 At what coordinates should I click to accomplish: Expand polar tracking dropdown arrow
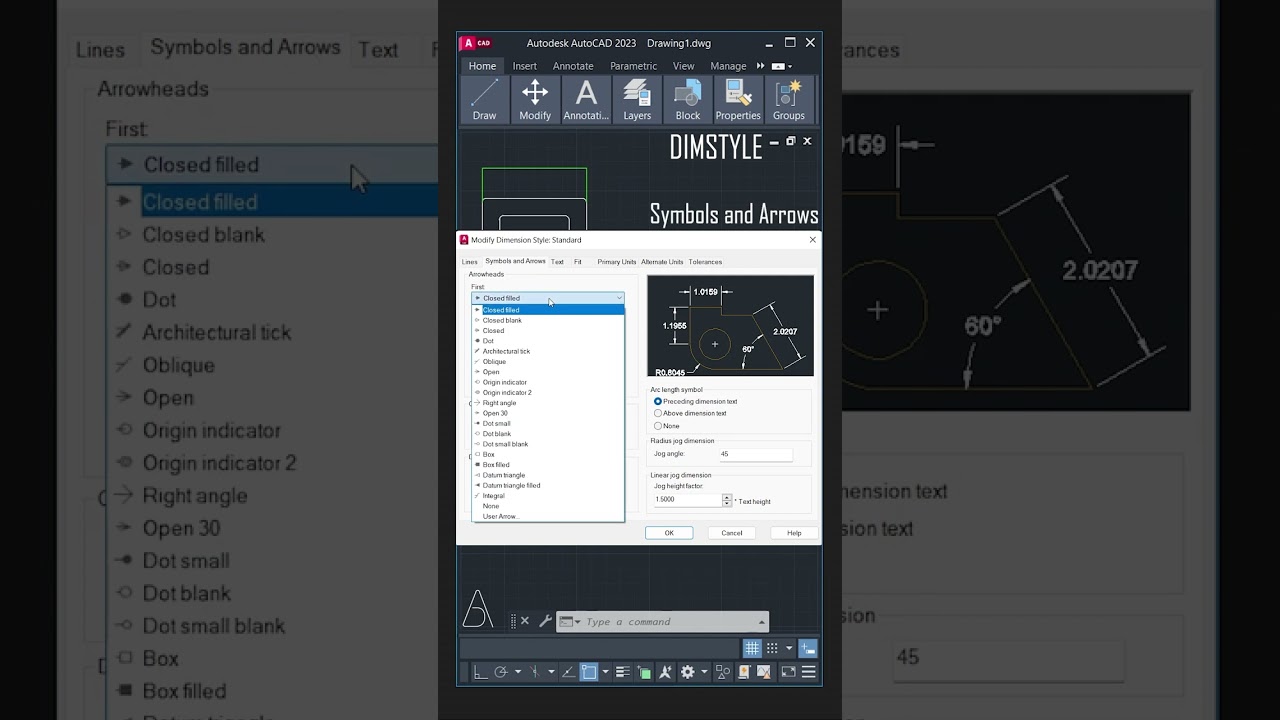tap(518, 672)
